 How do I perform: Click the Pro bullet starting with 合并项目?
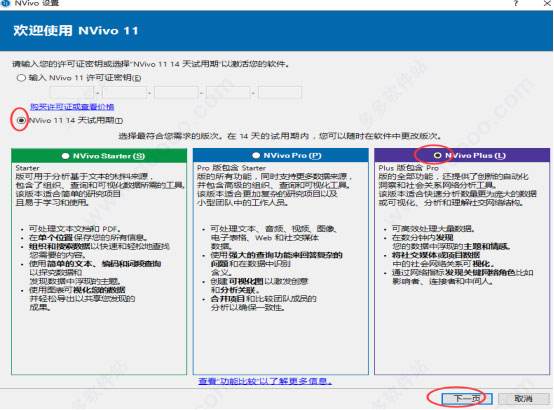[x=264, y=303]
